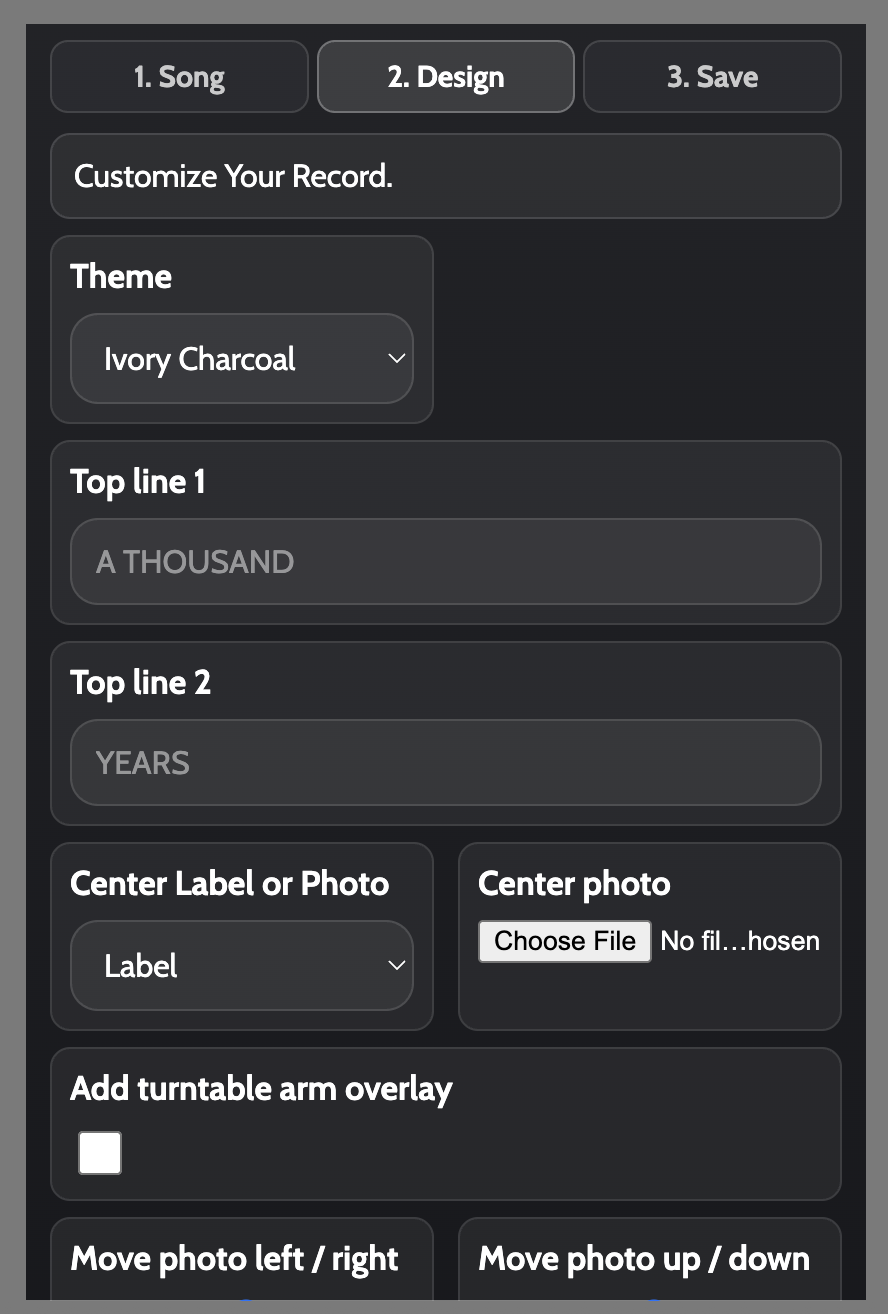Open the 3. Save tab
The height and width of the screenshot is (1314, 888).
(x=712, y=77)
